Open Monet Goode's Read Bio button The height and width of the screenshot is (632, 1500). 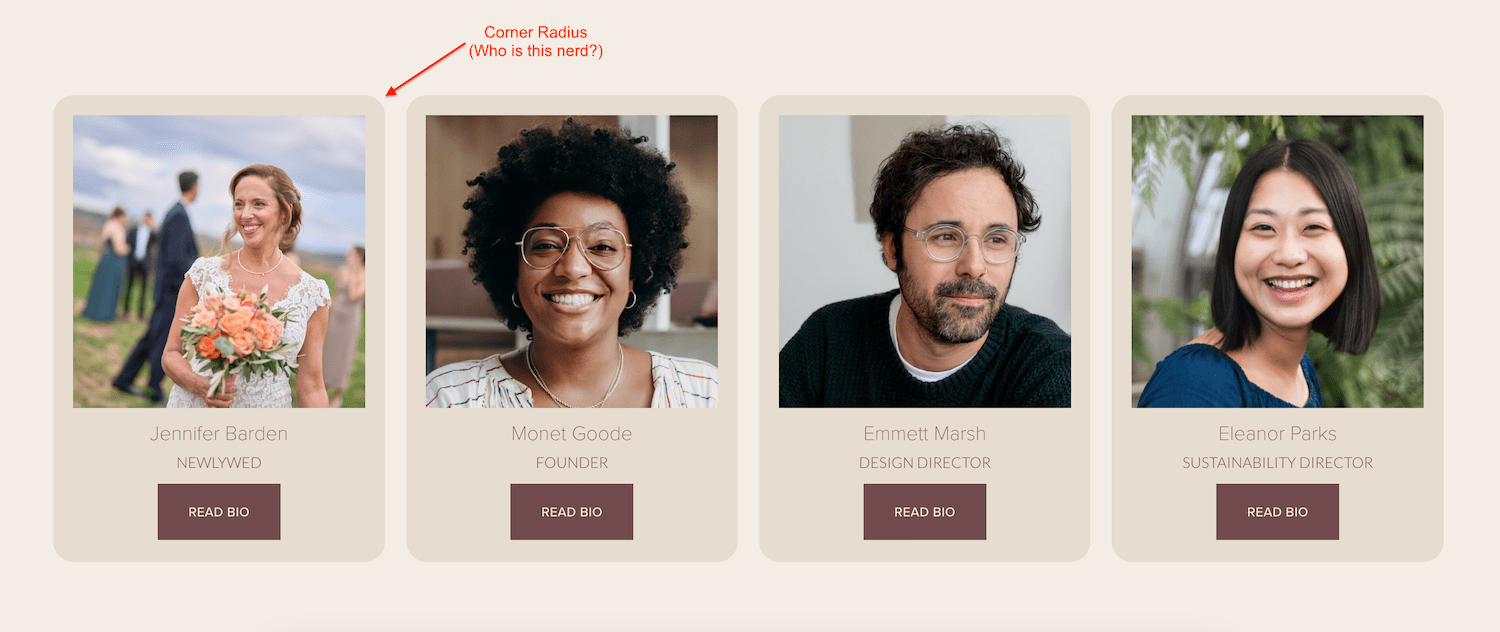pyautogui.click(x=572, y=512)
